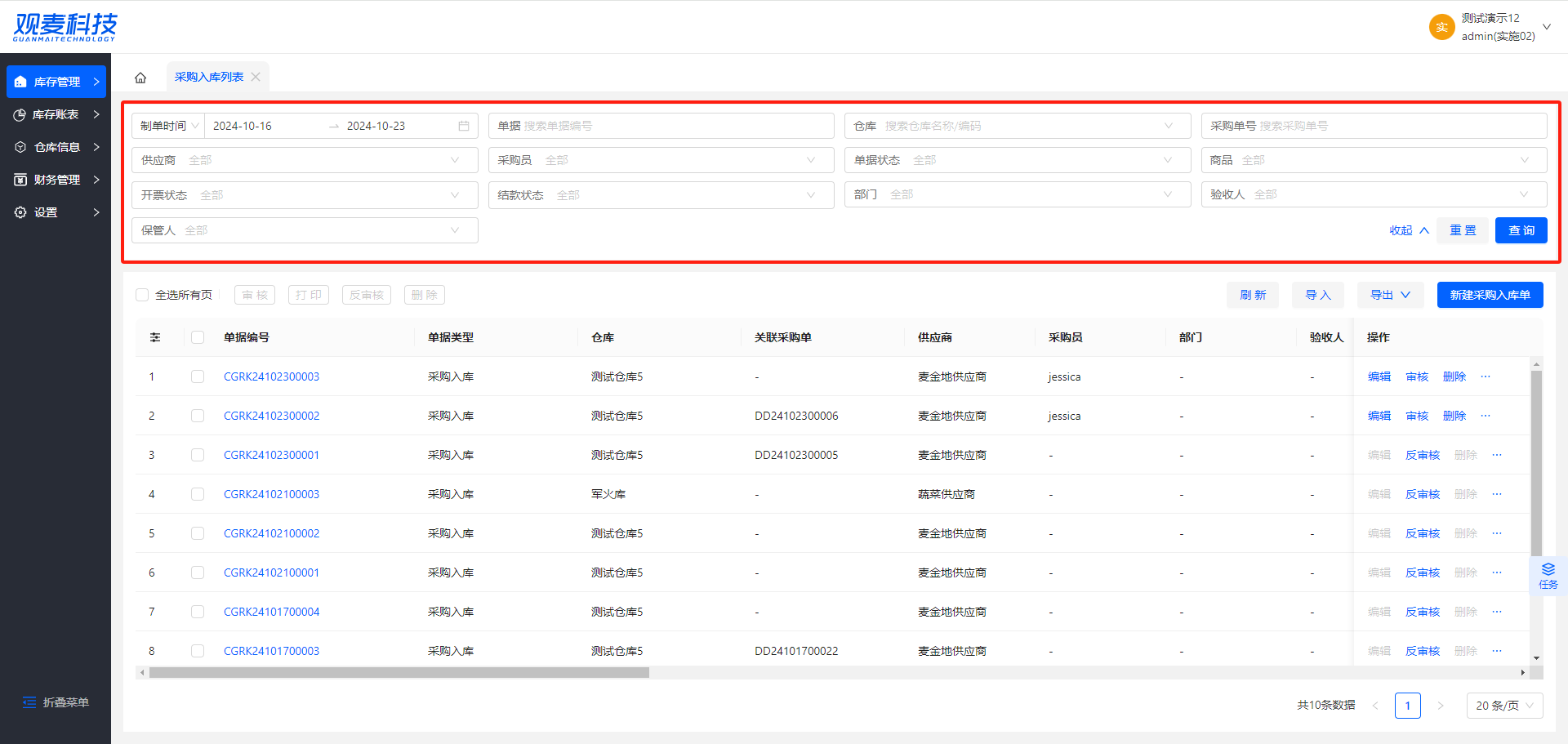
Task: Open the 开票状态 filter dropdown
Action: (x=305, y=195)
